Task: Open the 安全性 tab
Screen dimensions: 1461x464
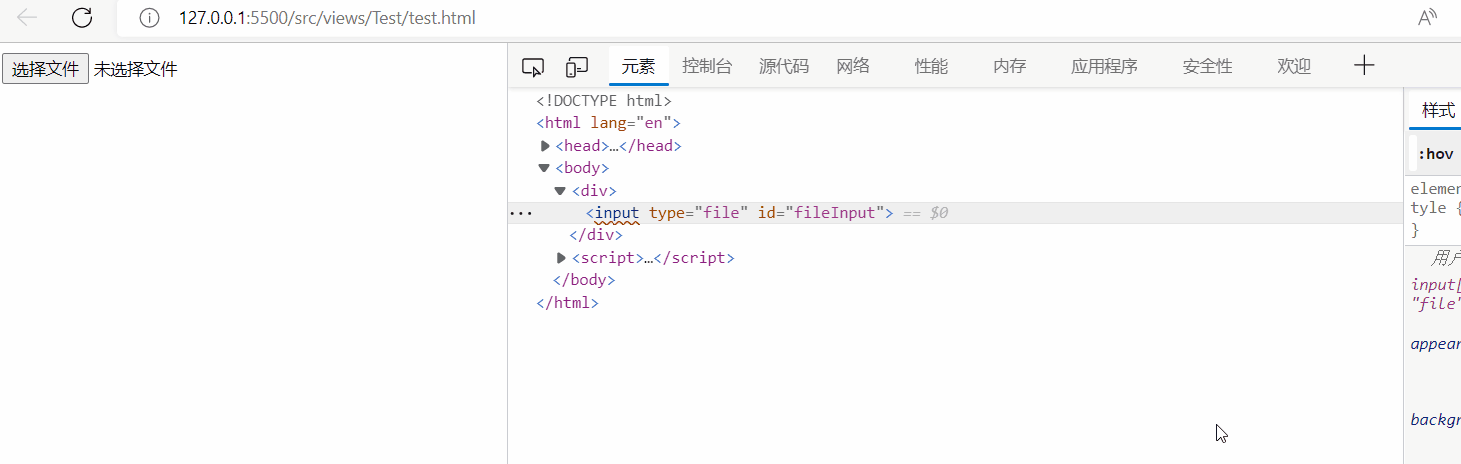Action: [1207, 66]
